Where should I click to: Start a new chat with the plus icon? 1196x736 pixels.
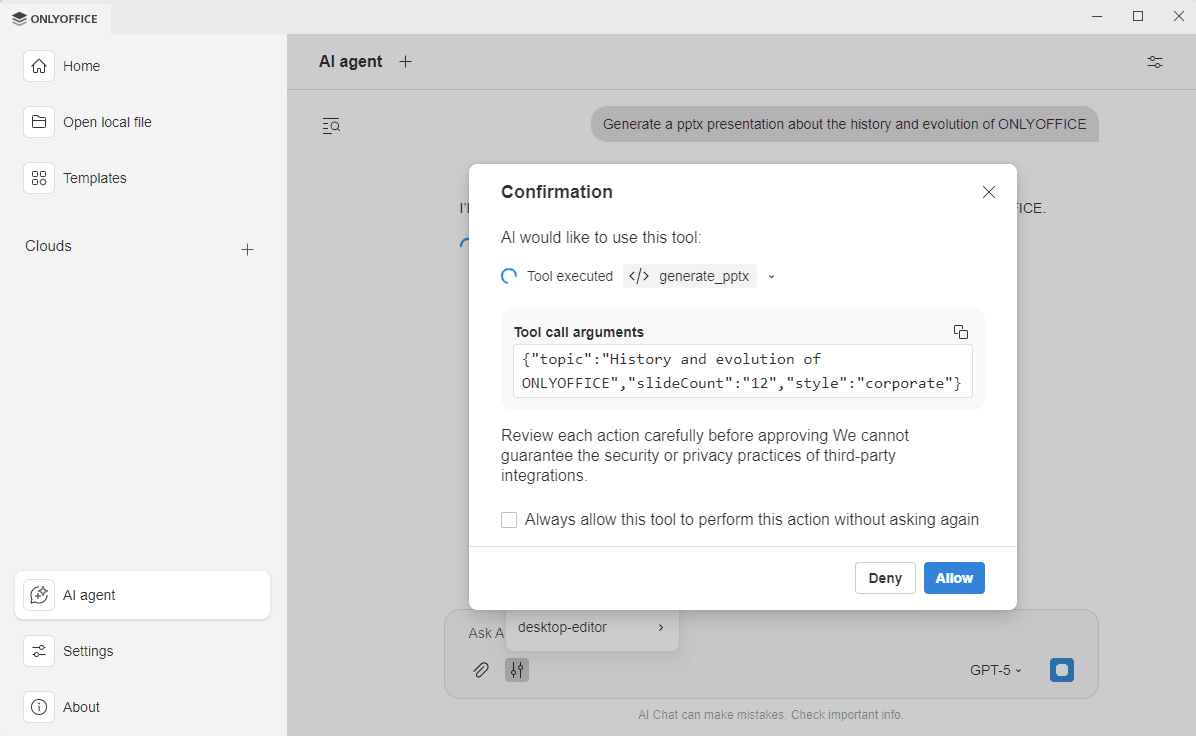pos(405,61)
